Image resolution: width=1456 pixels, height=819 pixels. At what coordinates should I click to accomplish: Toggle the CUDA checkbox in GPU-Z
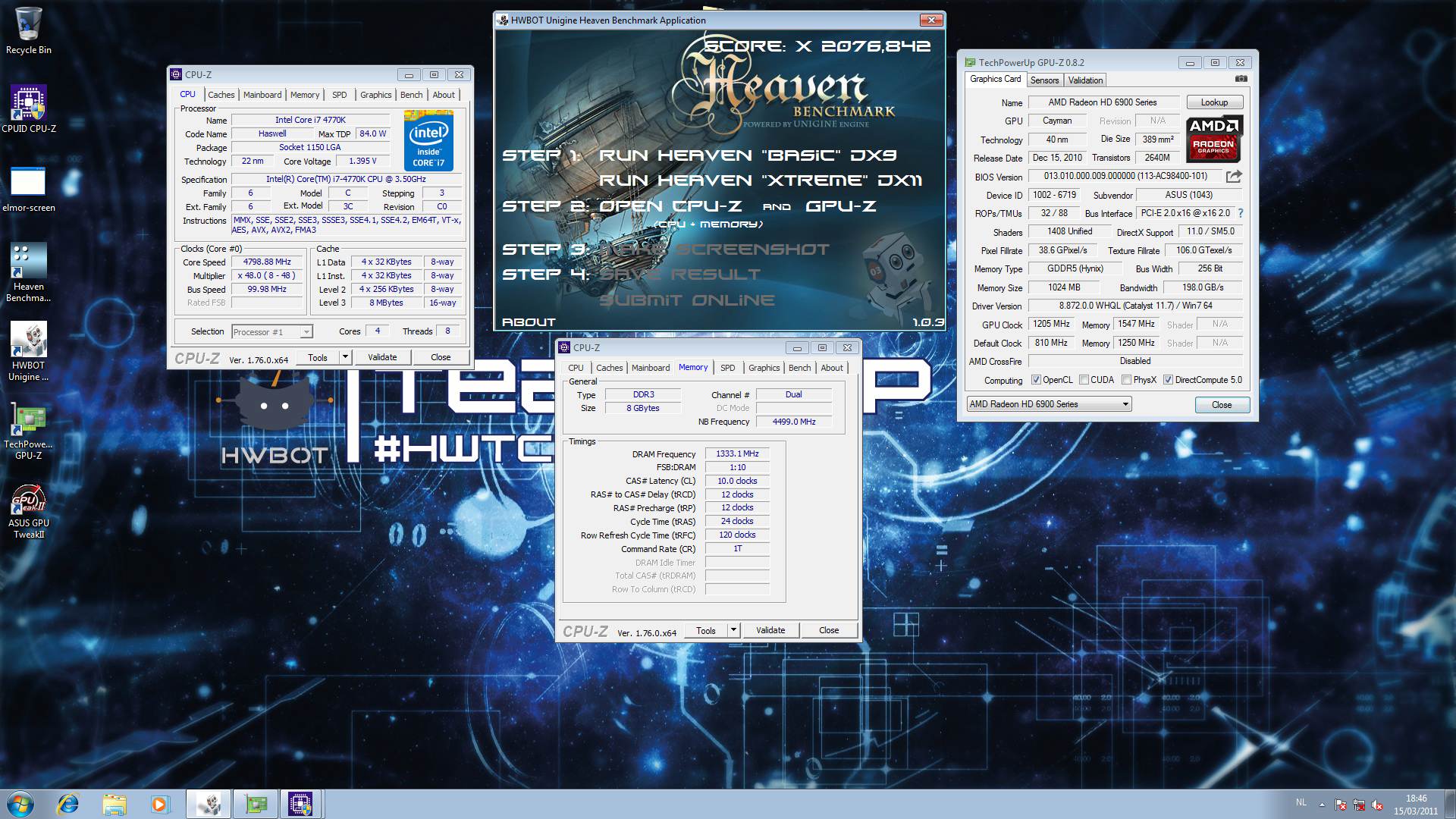point(1084,380)
